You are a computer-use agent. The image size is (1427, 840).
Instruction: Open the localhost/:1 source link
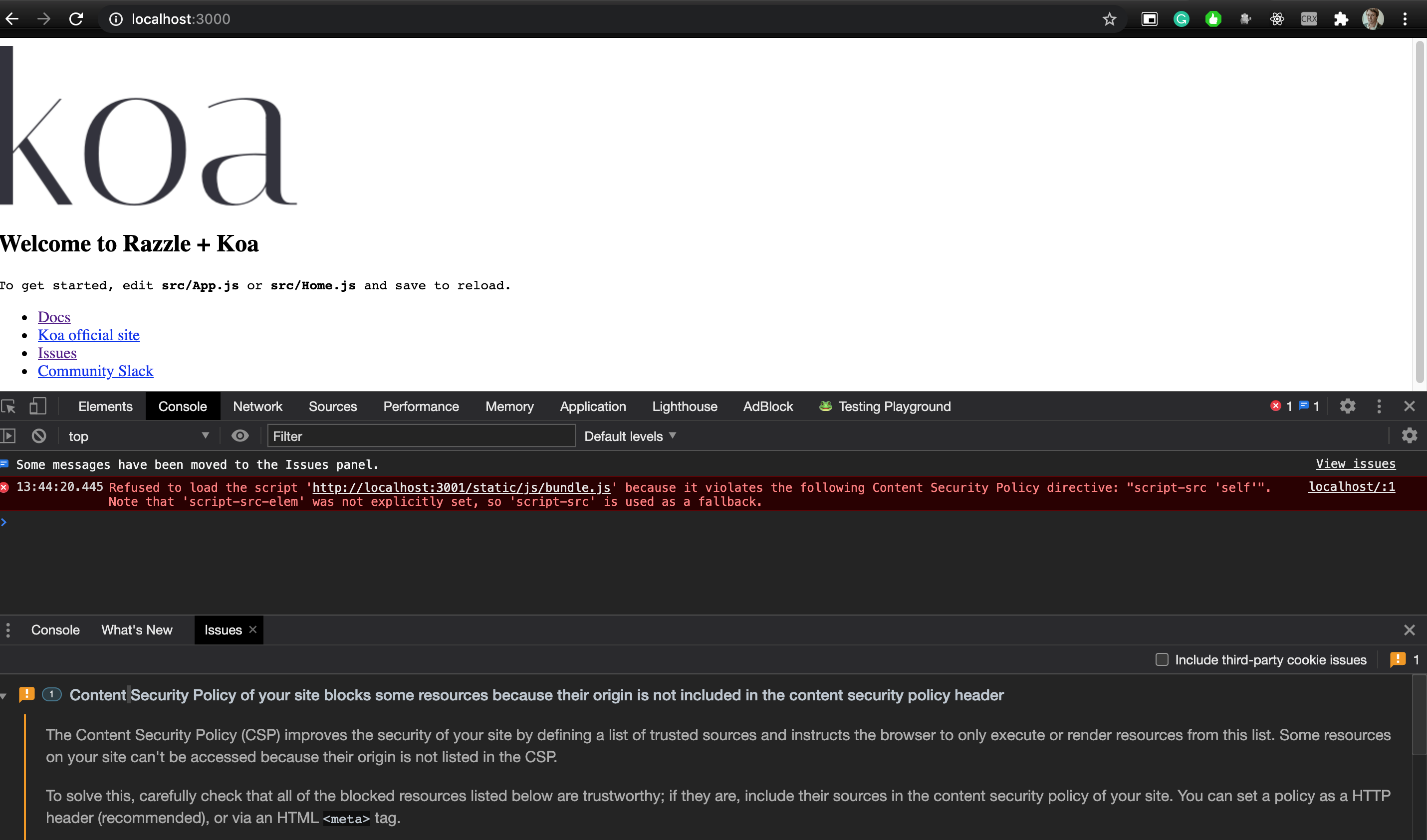tap(1351, 487)
